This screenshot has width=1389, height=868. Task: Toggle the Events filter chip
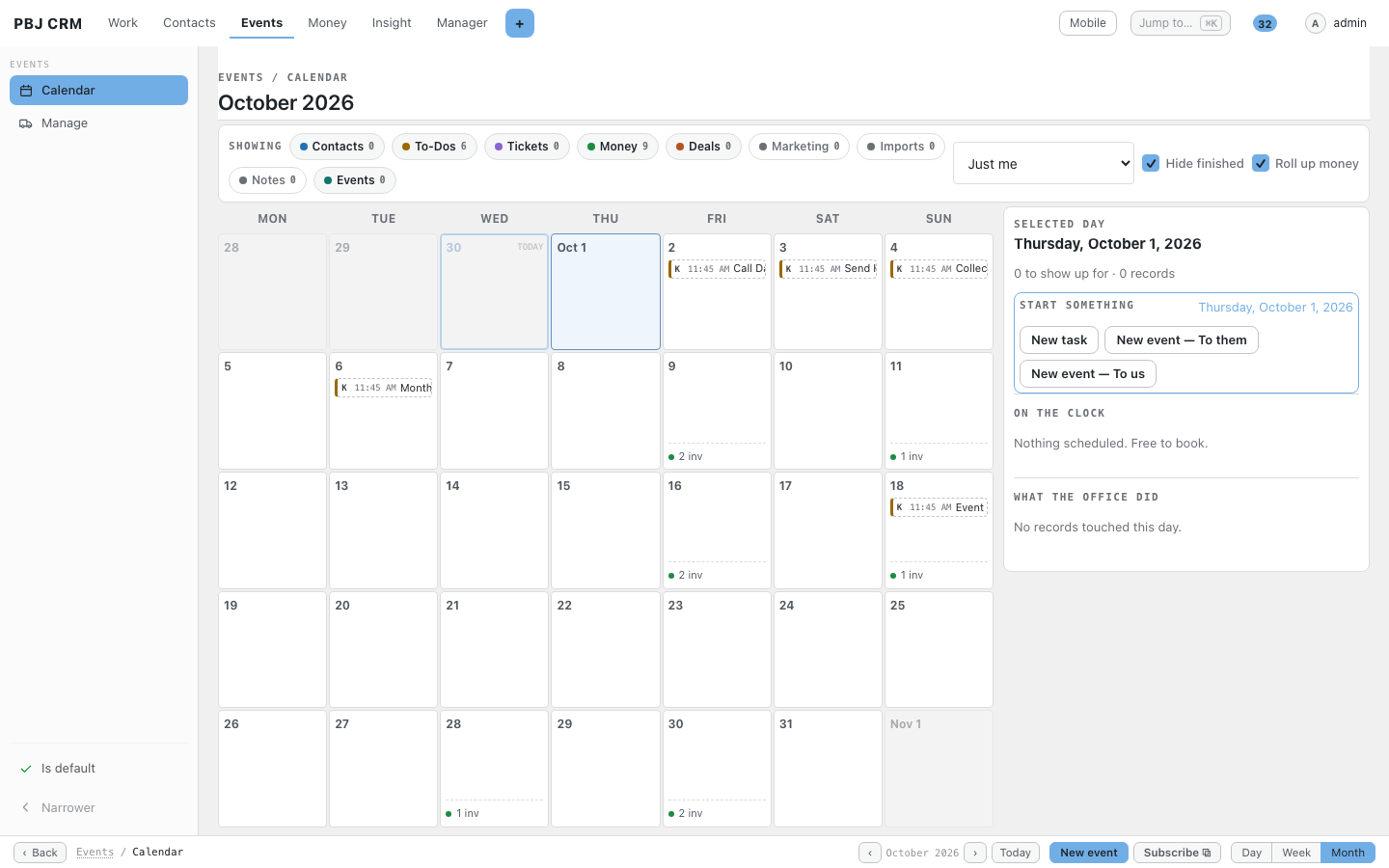(354, 180)
